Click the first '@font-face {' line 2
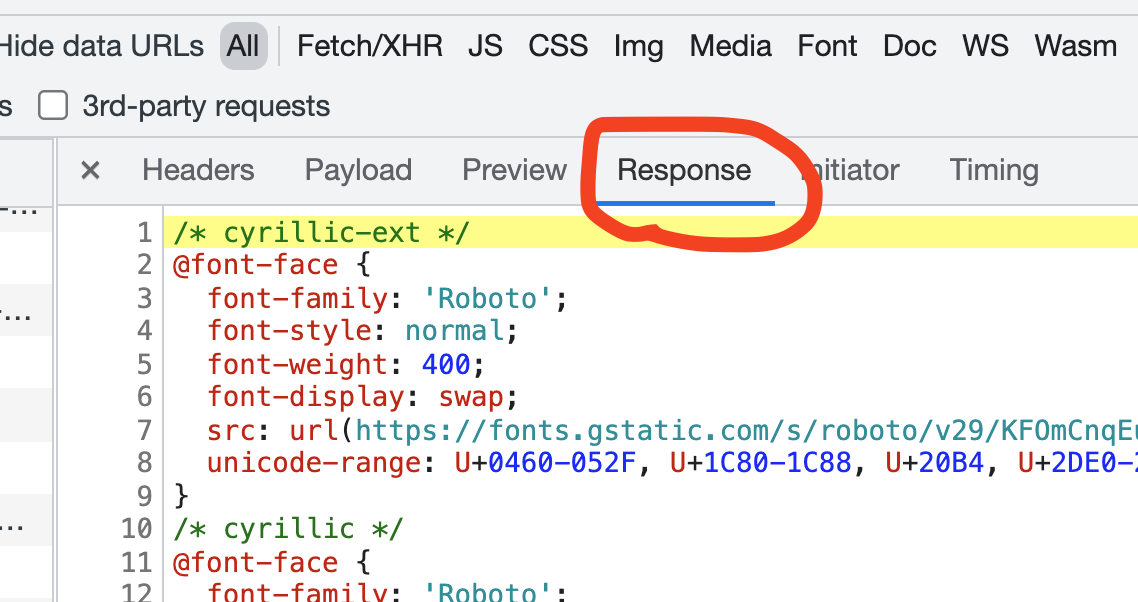 (x=272, y=265)
